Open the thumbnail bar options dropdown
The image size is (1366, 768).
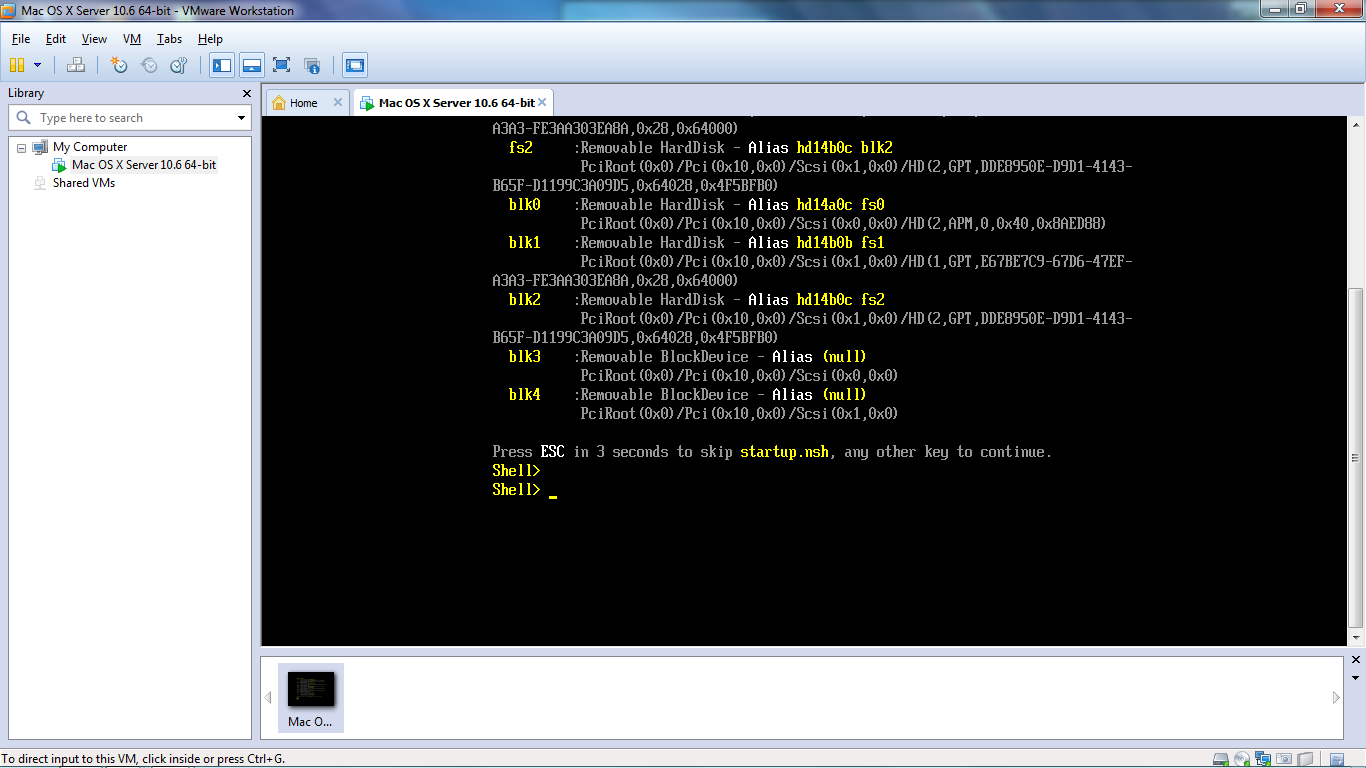[x=1356, y=678]
